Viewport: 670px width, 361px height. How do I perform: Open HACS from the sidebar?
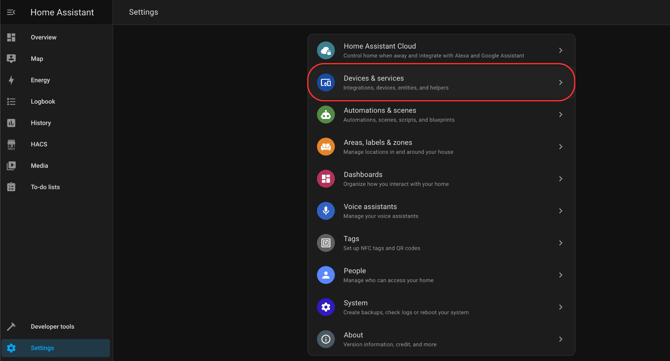coord(39,144)
